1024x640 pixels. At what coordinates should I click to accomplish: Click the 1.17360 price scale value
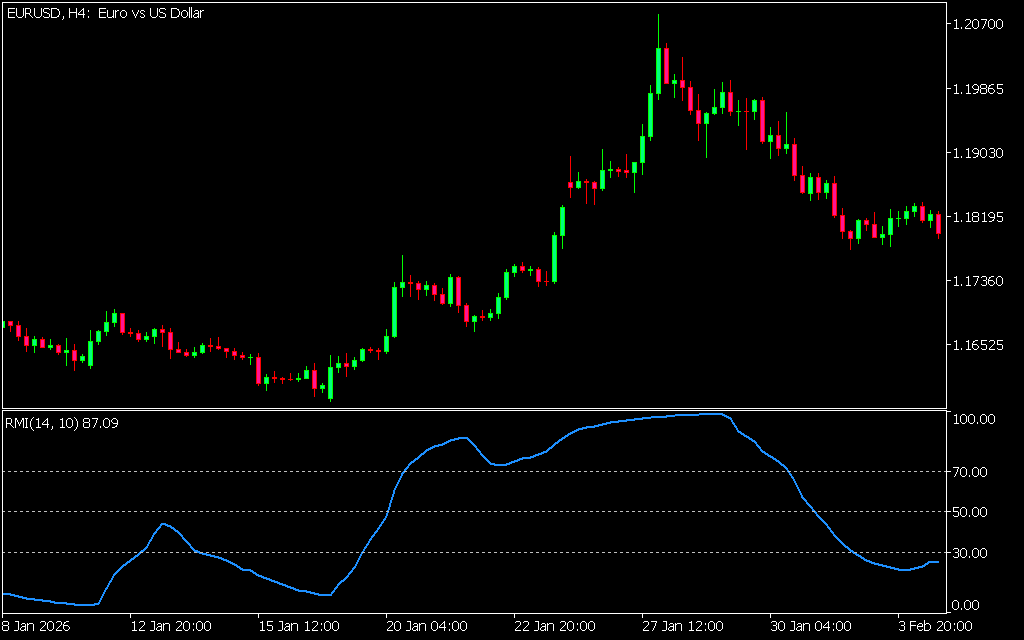[978, 281]
